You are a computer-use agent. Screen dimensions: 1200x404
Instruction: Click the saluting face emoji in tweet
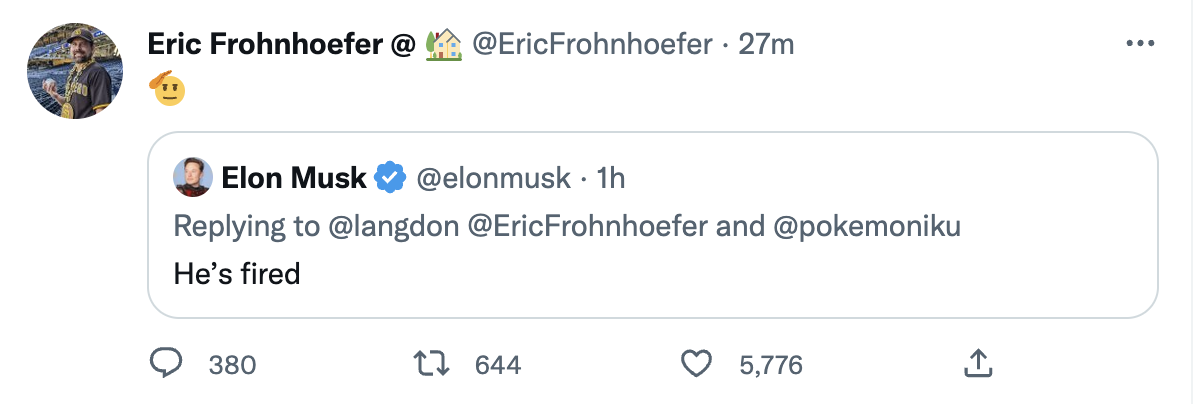point(167,89)
